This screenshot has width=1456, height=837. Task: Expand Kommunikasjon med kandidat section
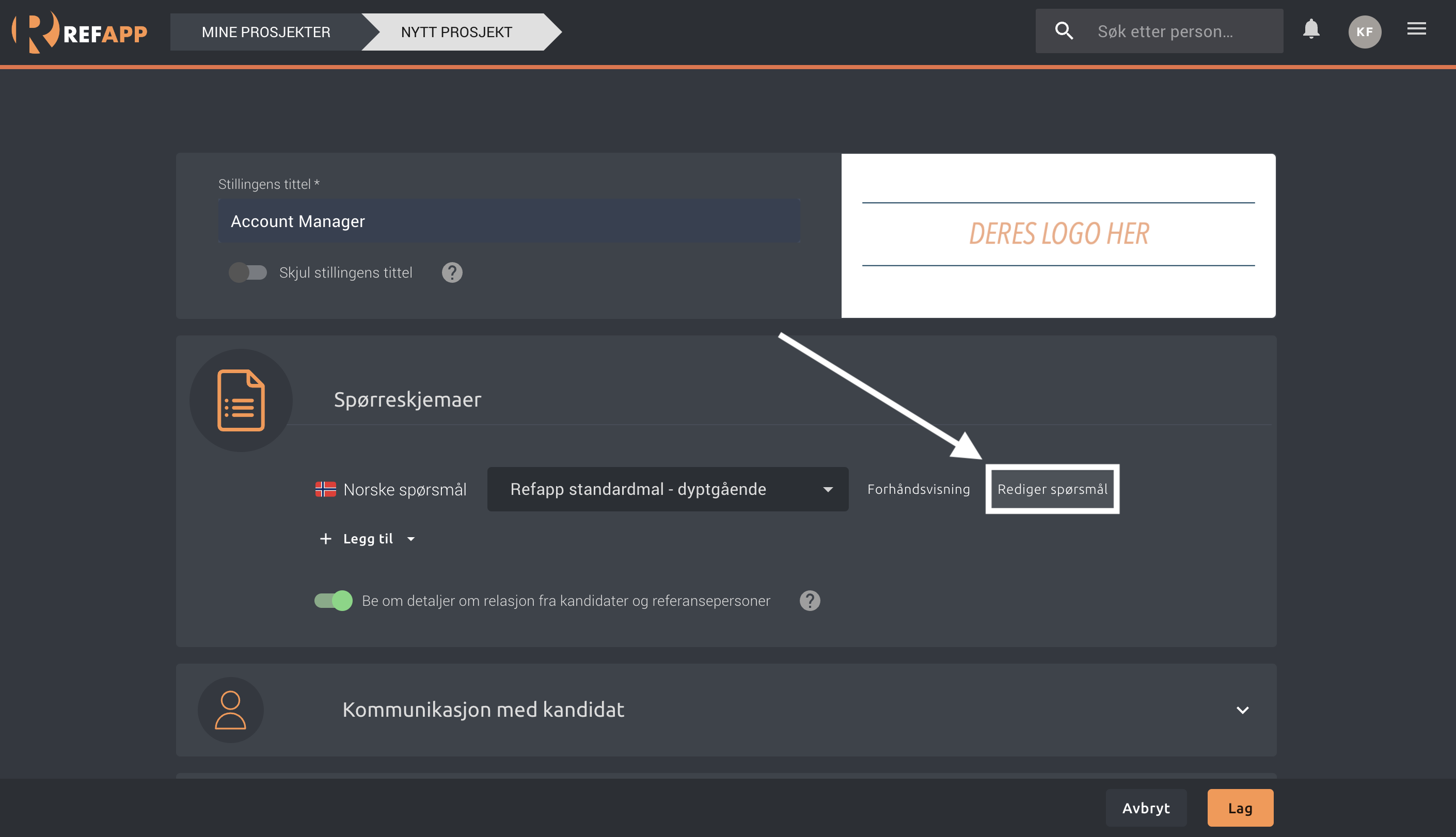[1242, 710]
